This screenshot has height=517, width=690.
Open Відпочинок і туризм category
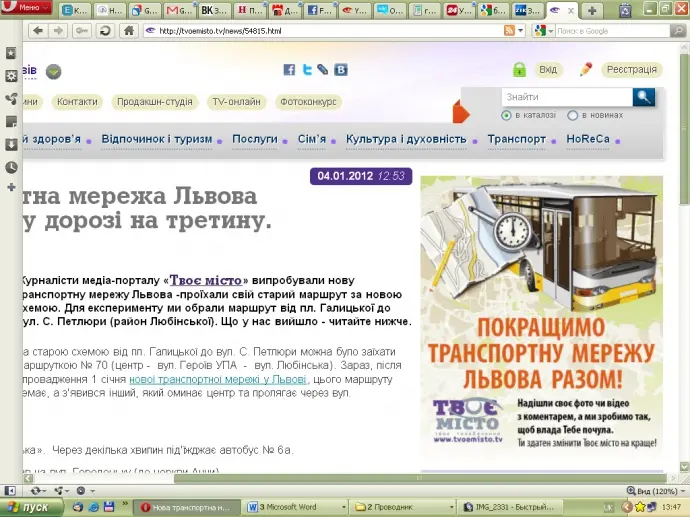coord(157,139)
